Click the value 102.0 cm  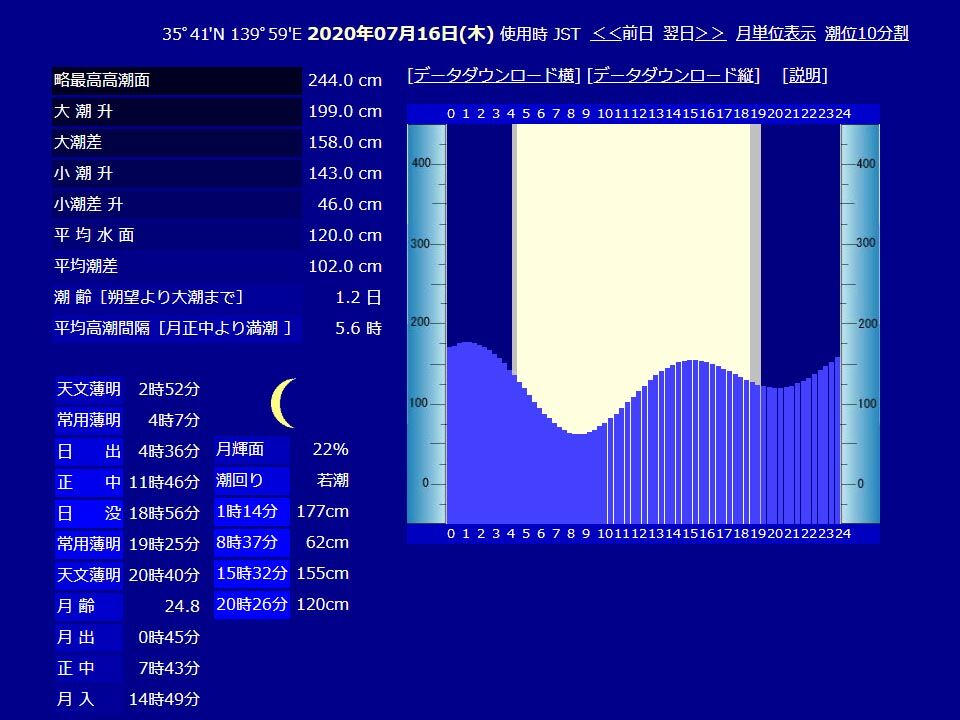(345, 266)
